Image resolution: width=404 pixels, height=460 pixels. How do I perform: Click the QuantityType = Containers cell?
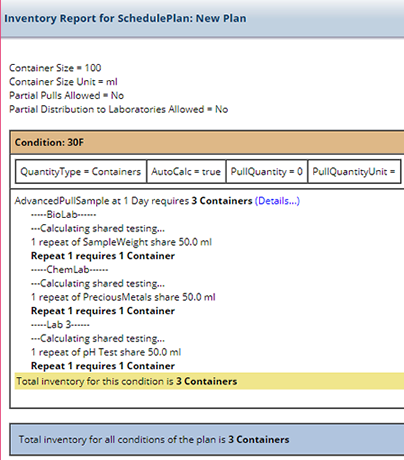[x=81, y=172]
